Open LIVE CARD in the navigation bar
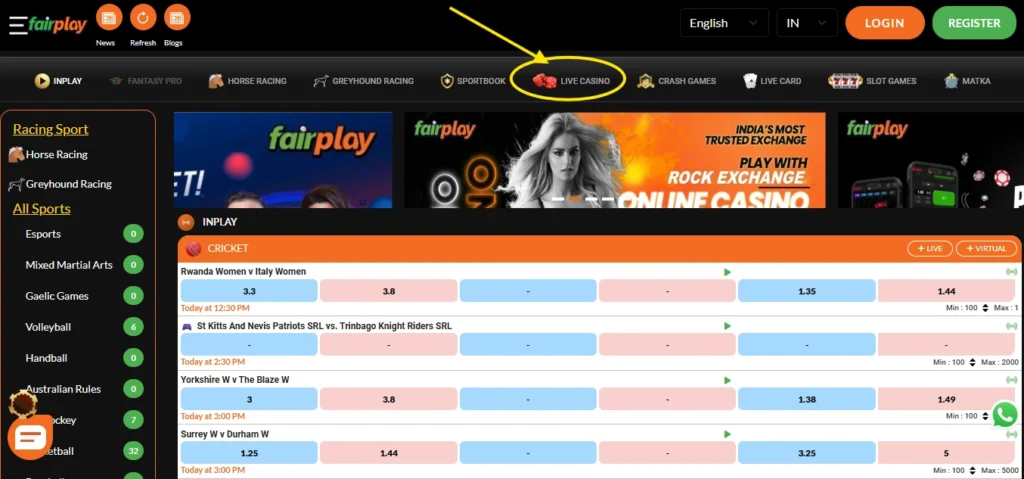Screen dimensions: 1024x479 click(772, 81)
